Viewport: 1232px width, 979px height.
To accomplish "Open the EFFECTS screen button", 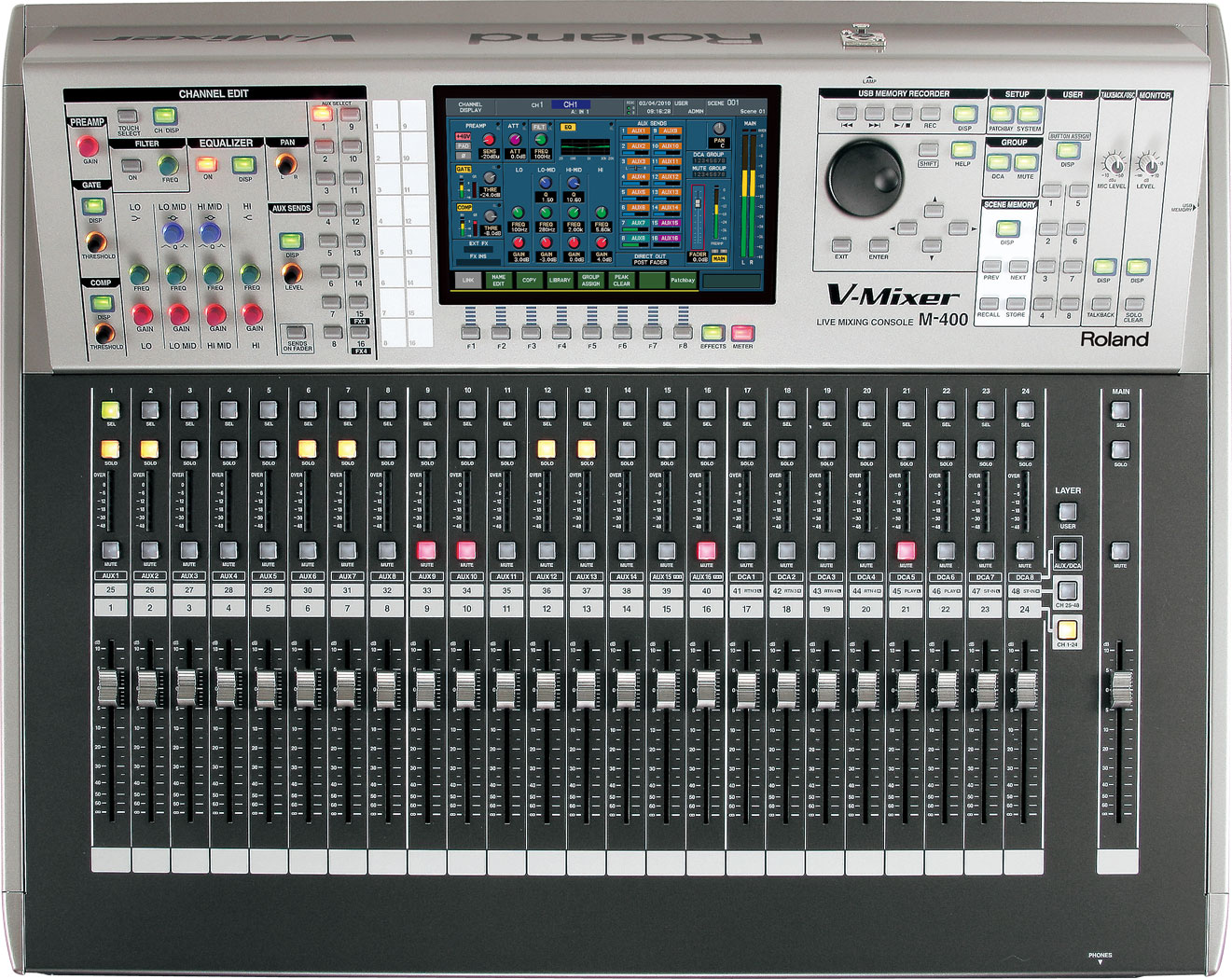I will (713, 333).
